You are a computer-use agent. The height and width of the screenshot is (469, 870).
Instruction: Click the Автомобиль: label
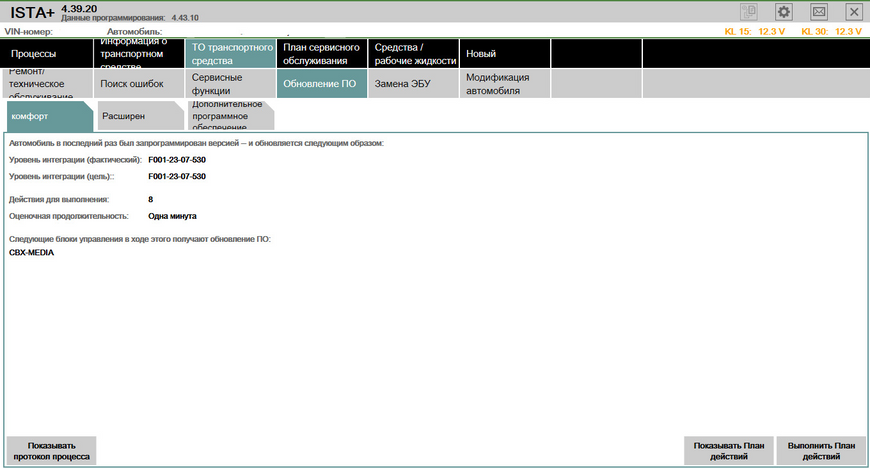point(134,32)
